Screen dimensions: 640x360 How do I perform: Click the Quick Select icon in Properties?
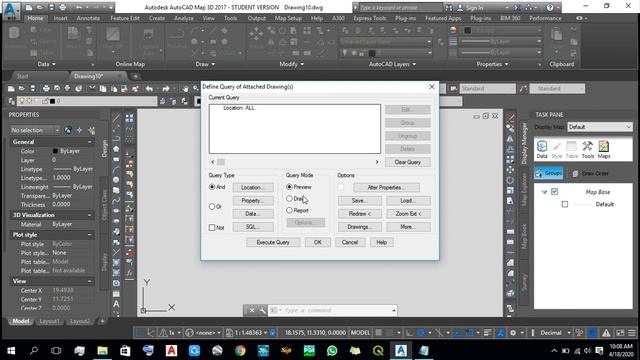pos(91,130)
